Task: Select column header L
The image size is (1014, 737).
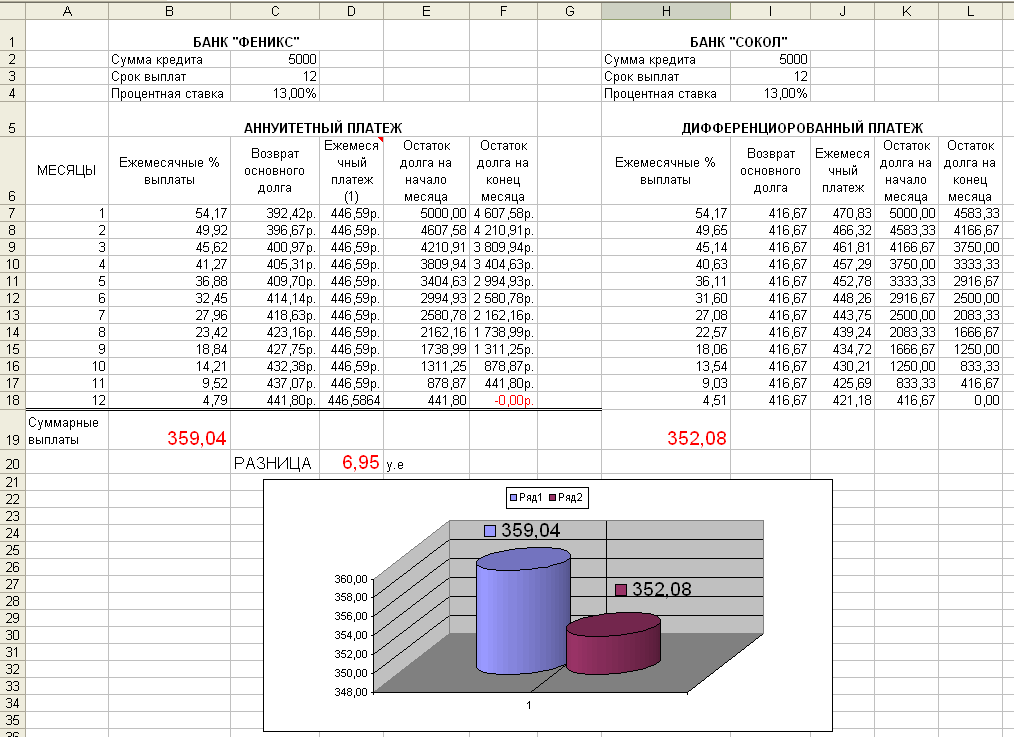Action: pos(970,11)
